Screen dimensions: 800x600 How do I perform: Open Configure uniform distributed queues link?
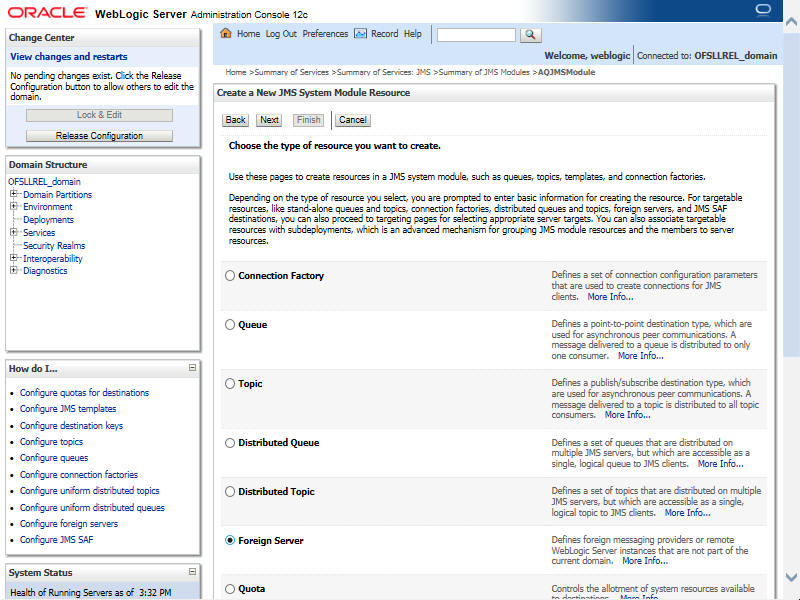point(92,508)
